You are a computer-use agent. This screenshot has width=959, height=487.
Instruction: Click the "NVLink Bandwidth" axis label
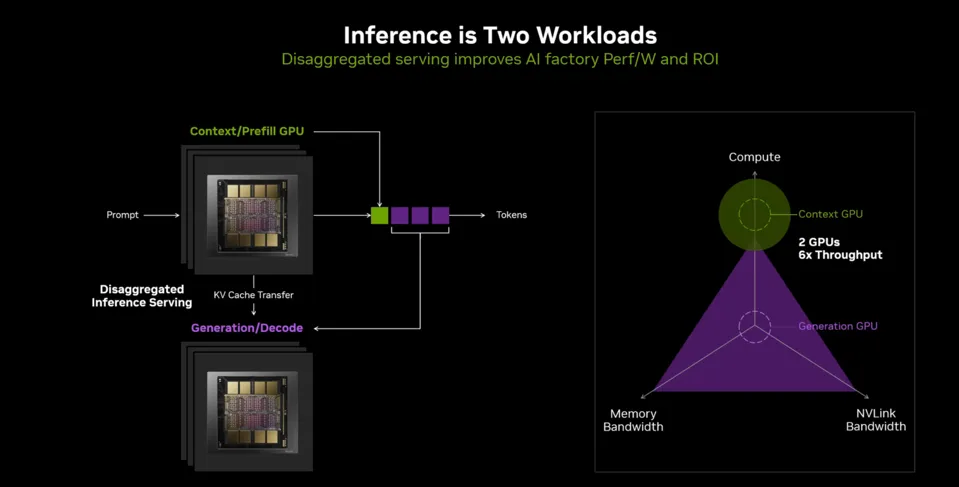(x=875, y=420)
